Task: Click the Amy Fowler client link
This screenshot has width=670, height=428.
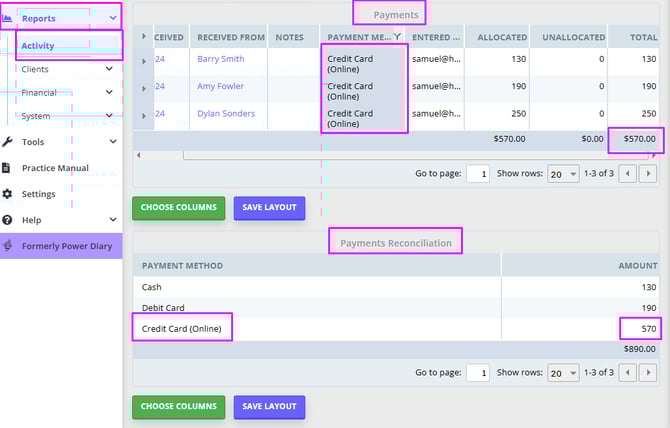Action: 220,87
